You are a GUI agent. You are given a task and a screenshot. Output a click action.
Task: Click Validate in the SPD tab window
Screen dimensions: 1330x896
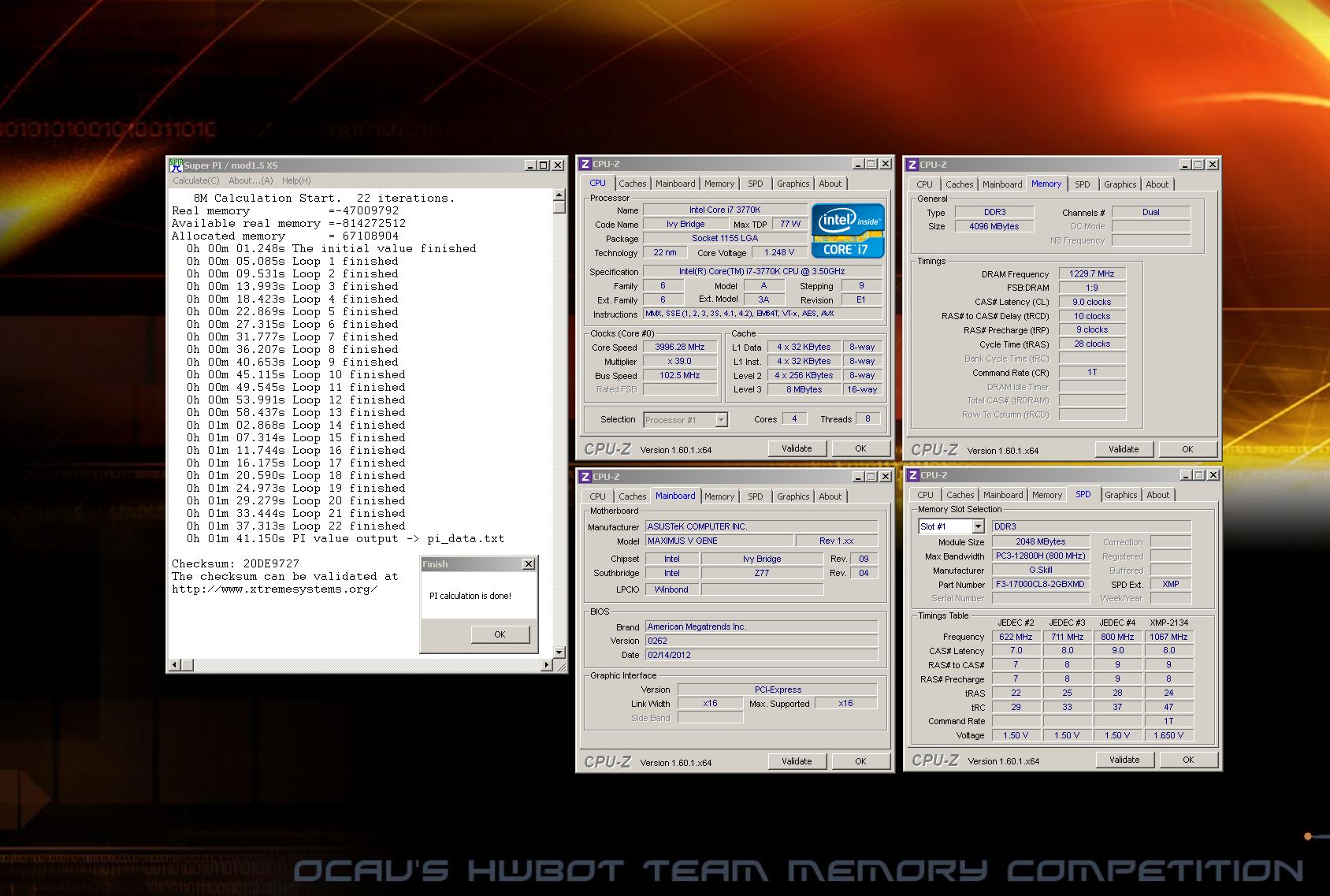1124,760
